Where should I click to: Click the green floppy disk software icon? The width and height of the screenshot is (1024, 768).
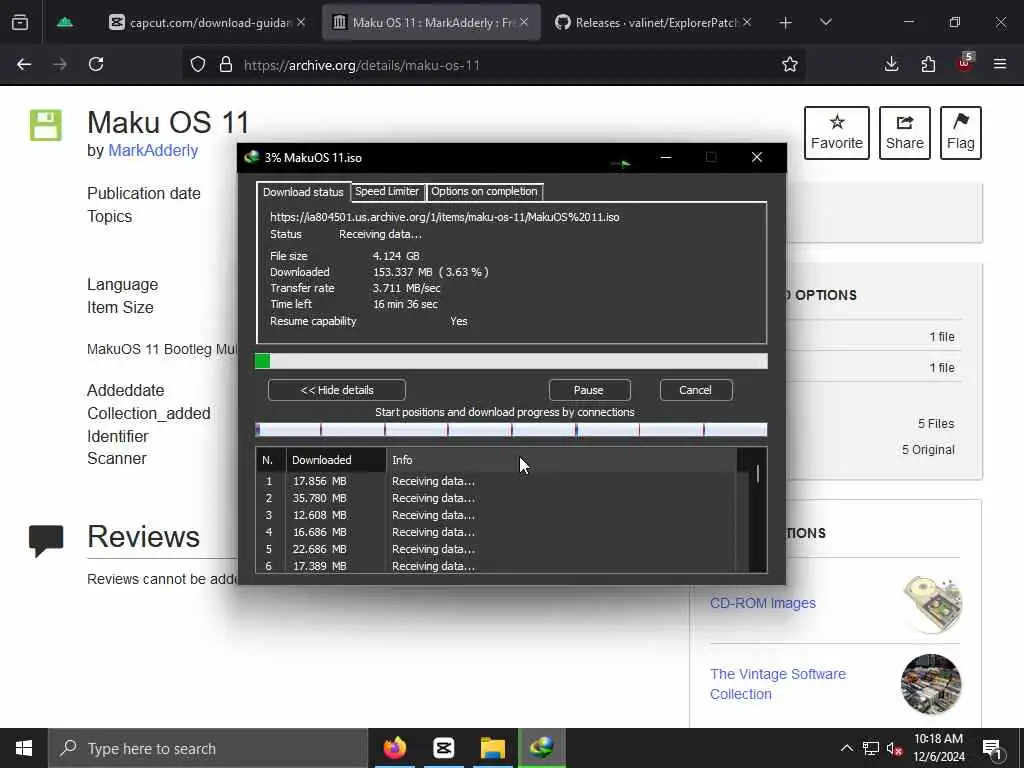click(x=46, y=125)
